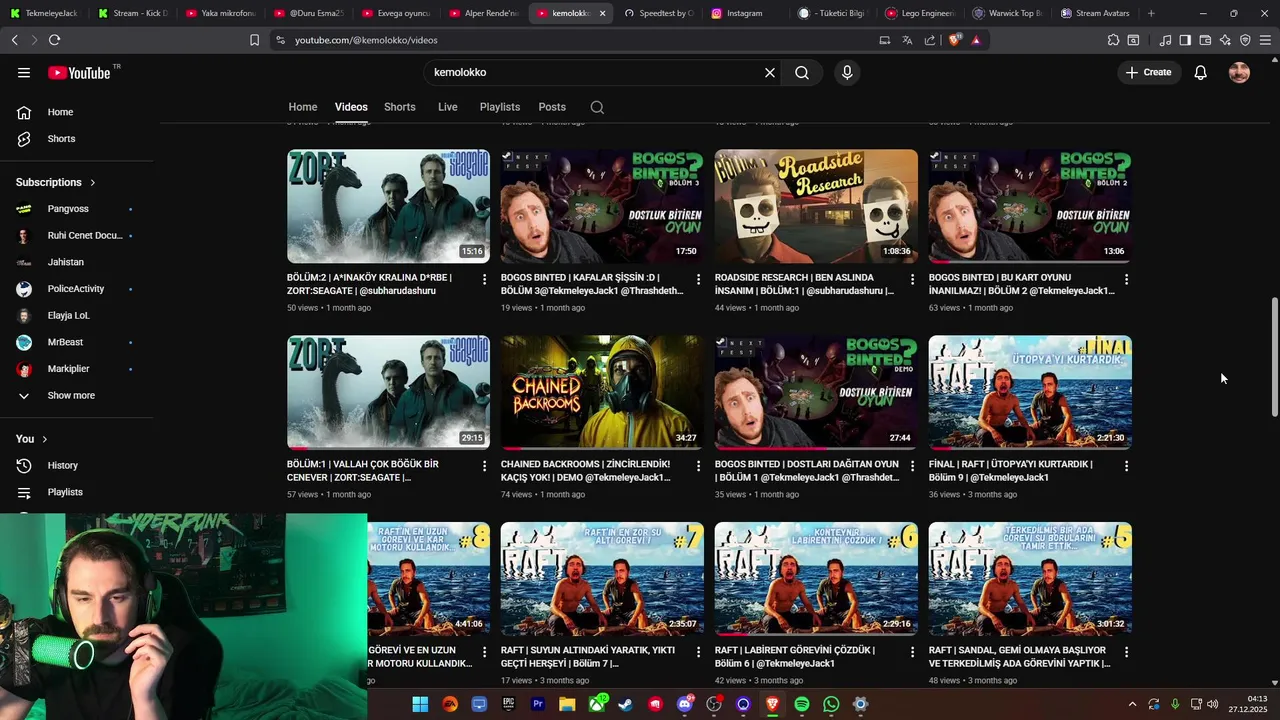This screenshot has width=1280, height=720.
Task: Open WhatsApp from the taskbar
Action: click(x=831, y=704)
